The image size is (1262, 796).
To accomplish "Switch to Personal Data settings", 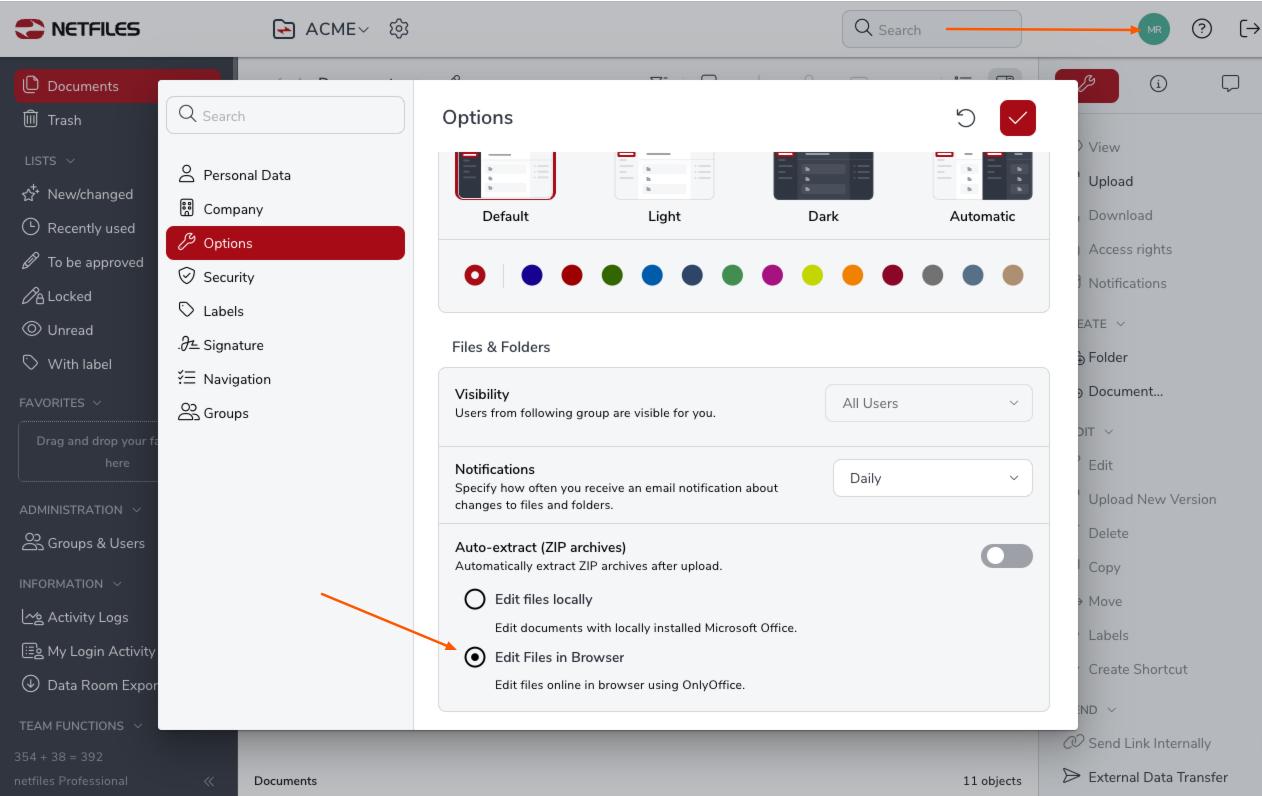I will (x=246, y=175).
